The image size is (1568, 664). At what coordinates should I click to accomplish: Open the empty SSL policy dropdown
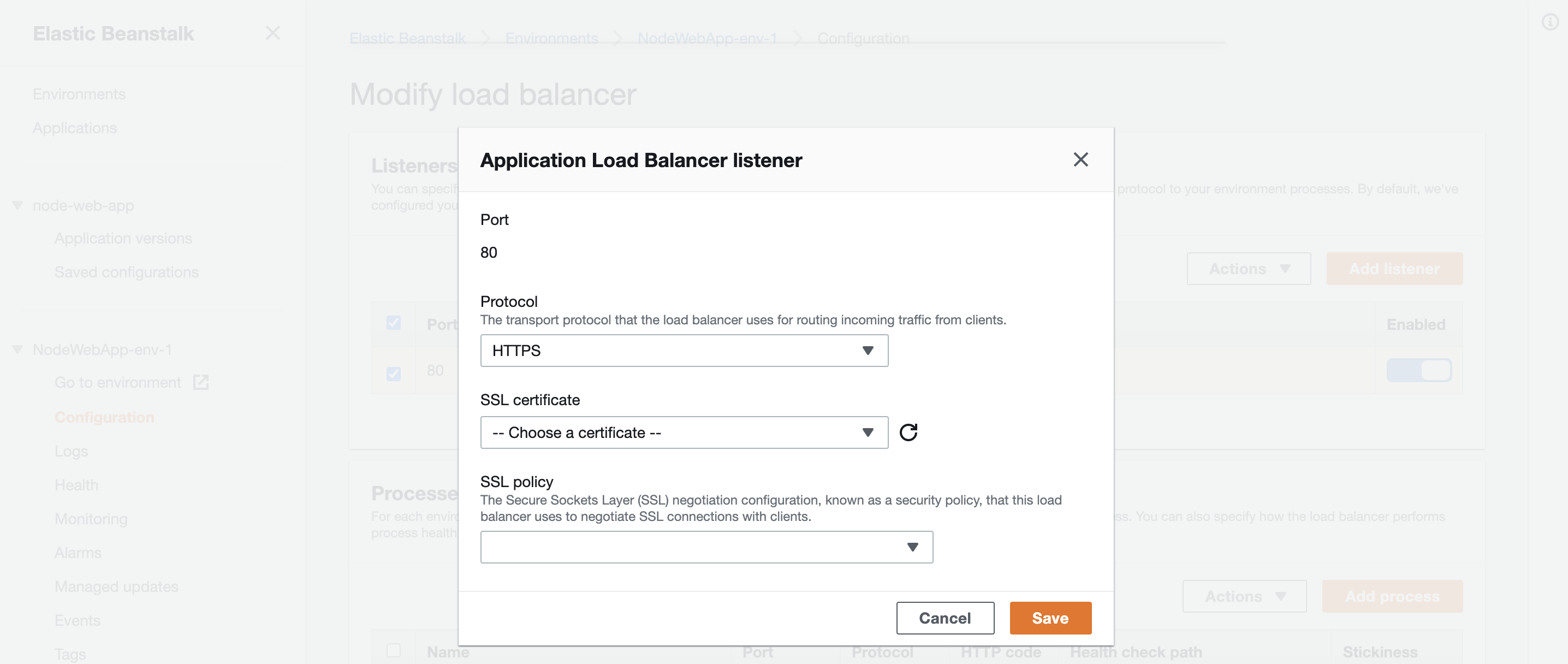[x=706, y=547]
